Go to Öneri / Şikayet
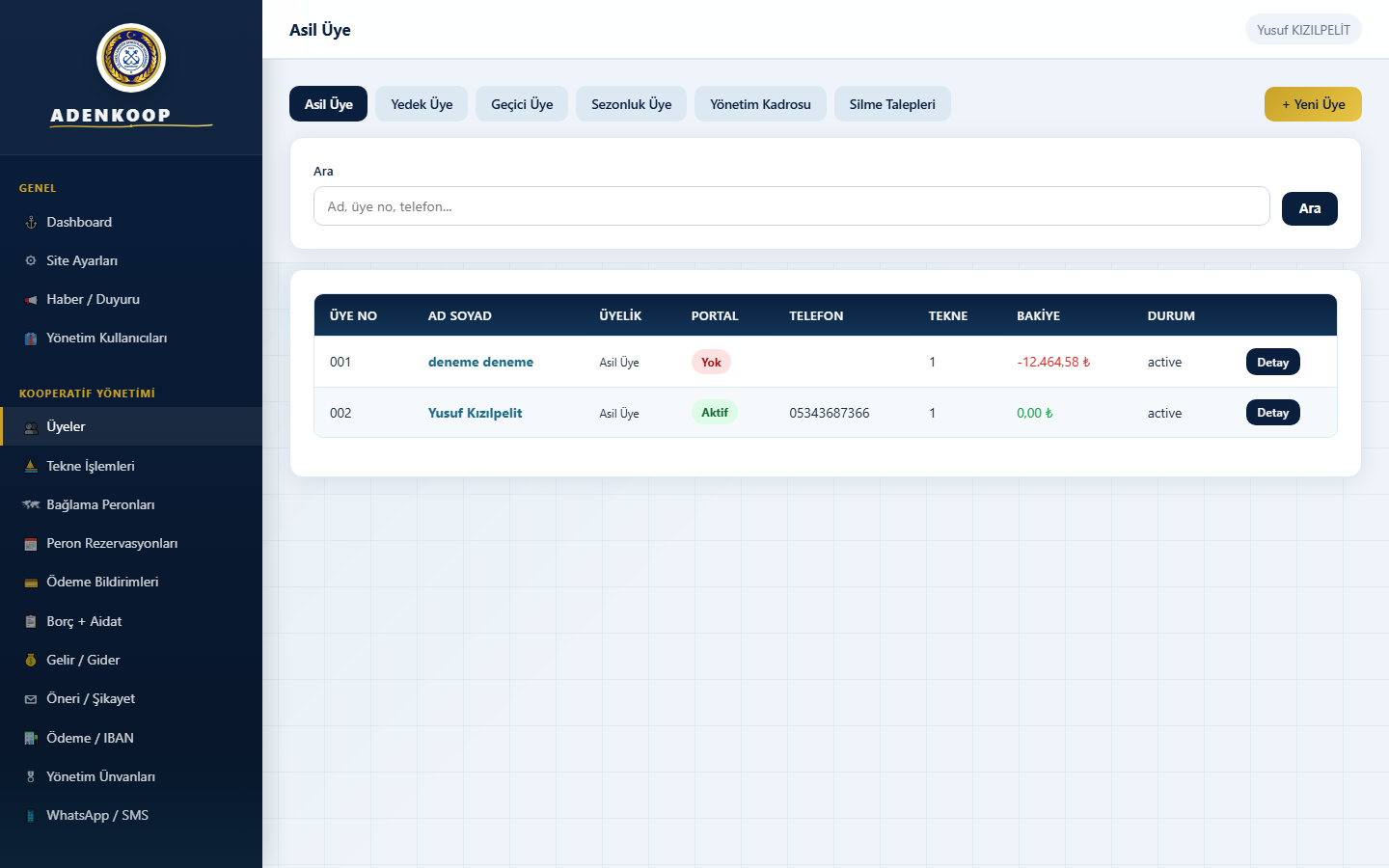1389x868 pixels. point(131,698)
